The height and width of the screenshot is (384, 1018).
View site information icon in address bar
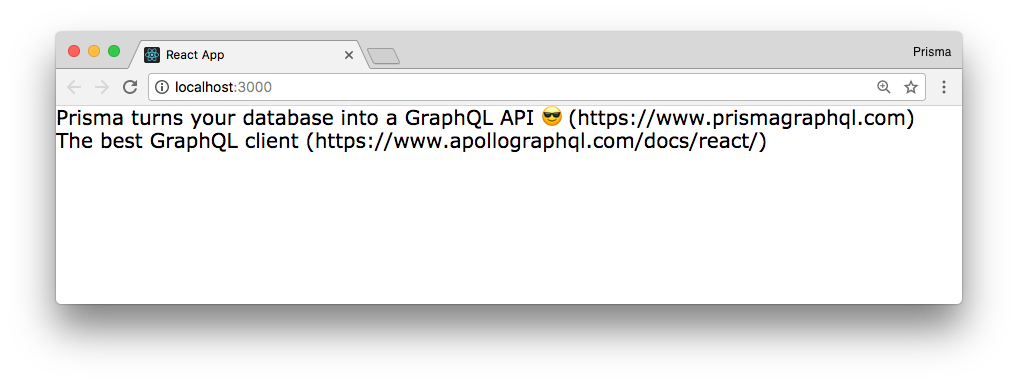pyautogui.click(x=162, y=87)
